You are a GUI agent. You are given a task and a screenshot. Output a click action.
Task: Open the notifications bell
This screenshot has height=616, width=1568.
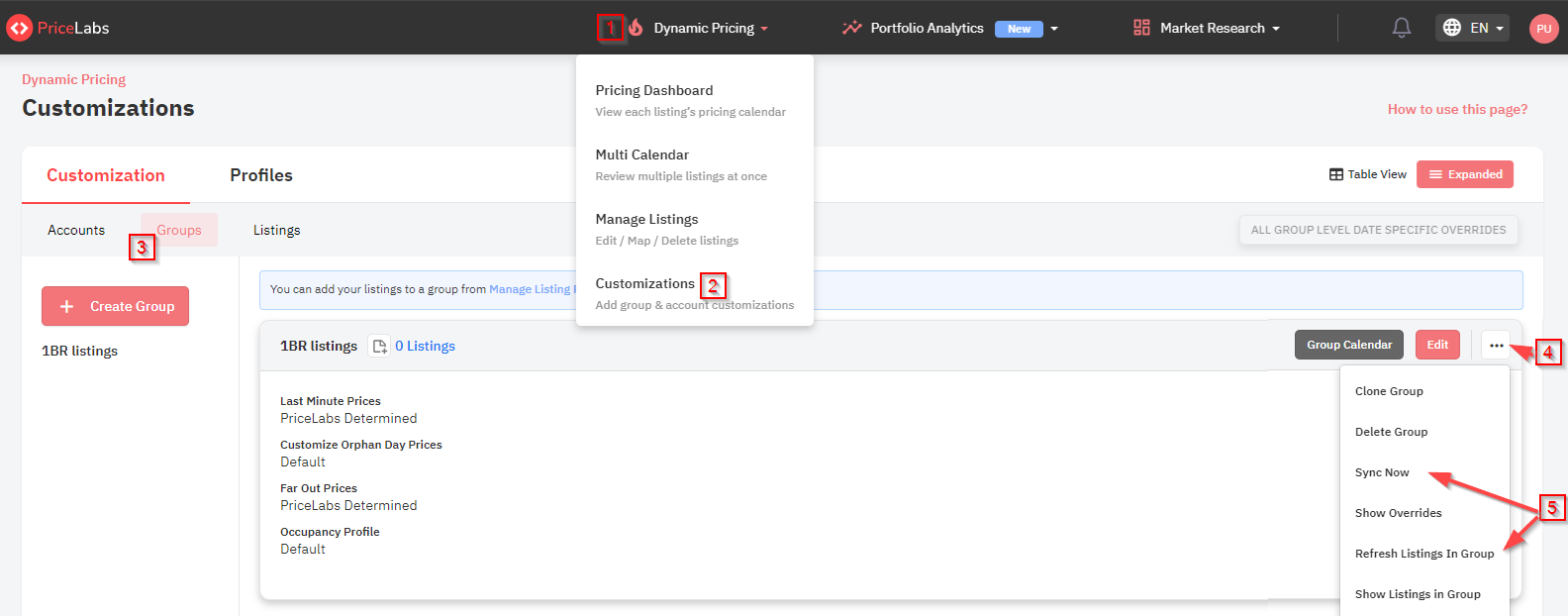tap(1402, 28)
